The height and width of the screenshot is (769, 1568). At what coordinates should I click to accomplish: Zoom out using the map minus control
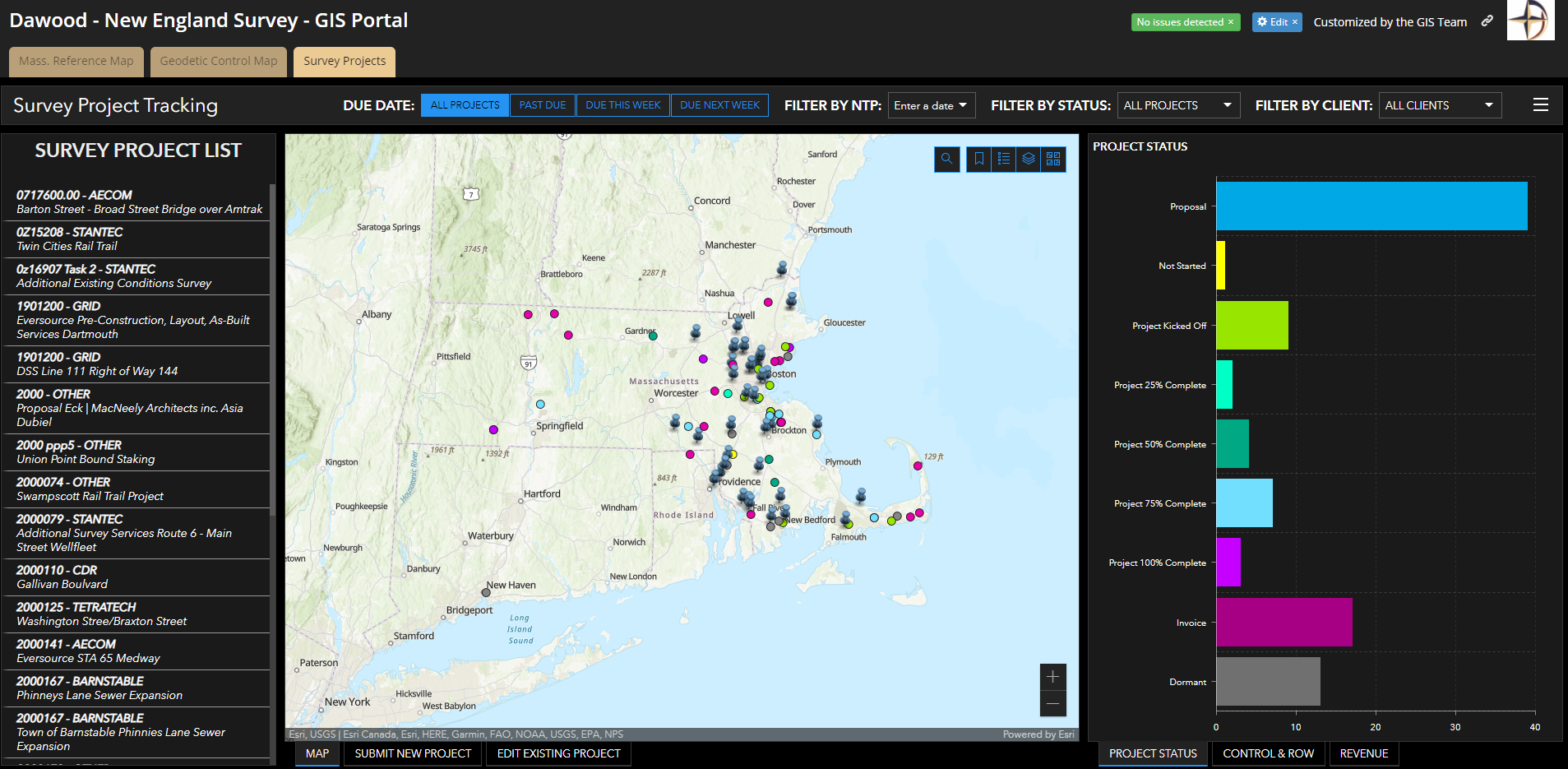click(x=1052, y=704)
